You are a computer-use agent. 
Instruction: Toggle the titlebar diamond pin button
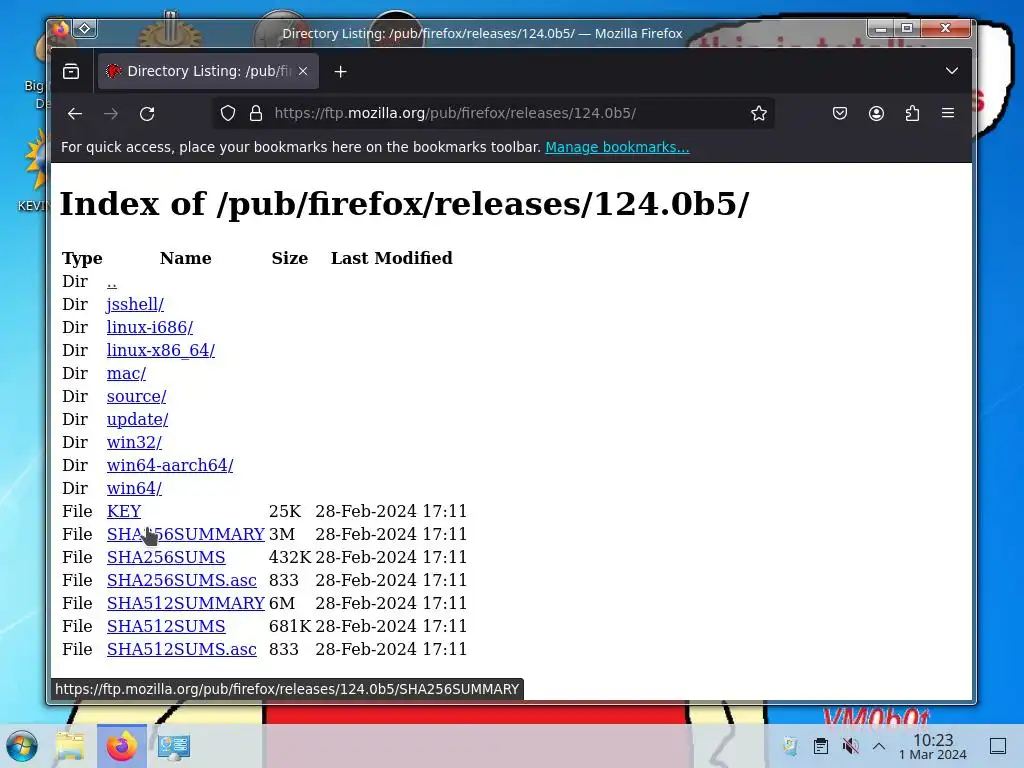coord(85,29)
